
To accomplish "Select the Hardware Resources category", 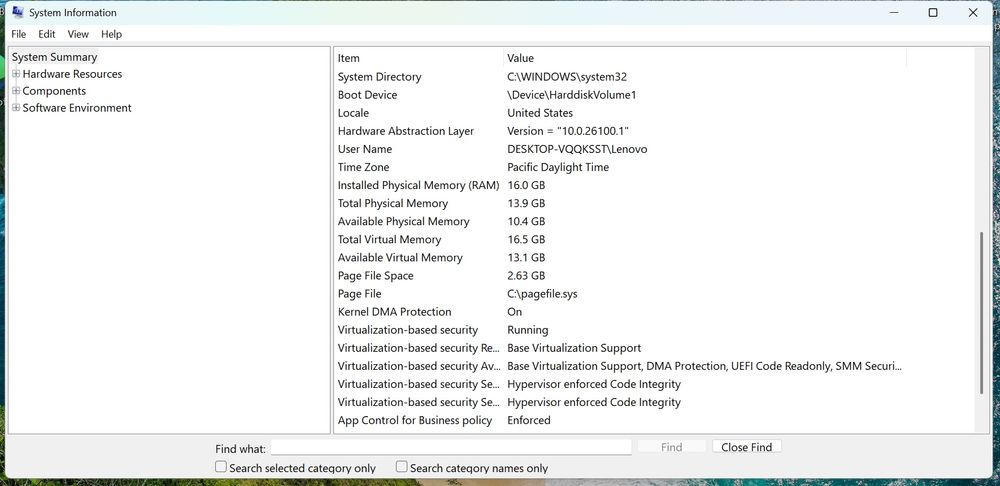I will click(72, 74).
